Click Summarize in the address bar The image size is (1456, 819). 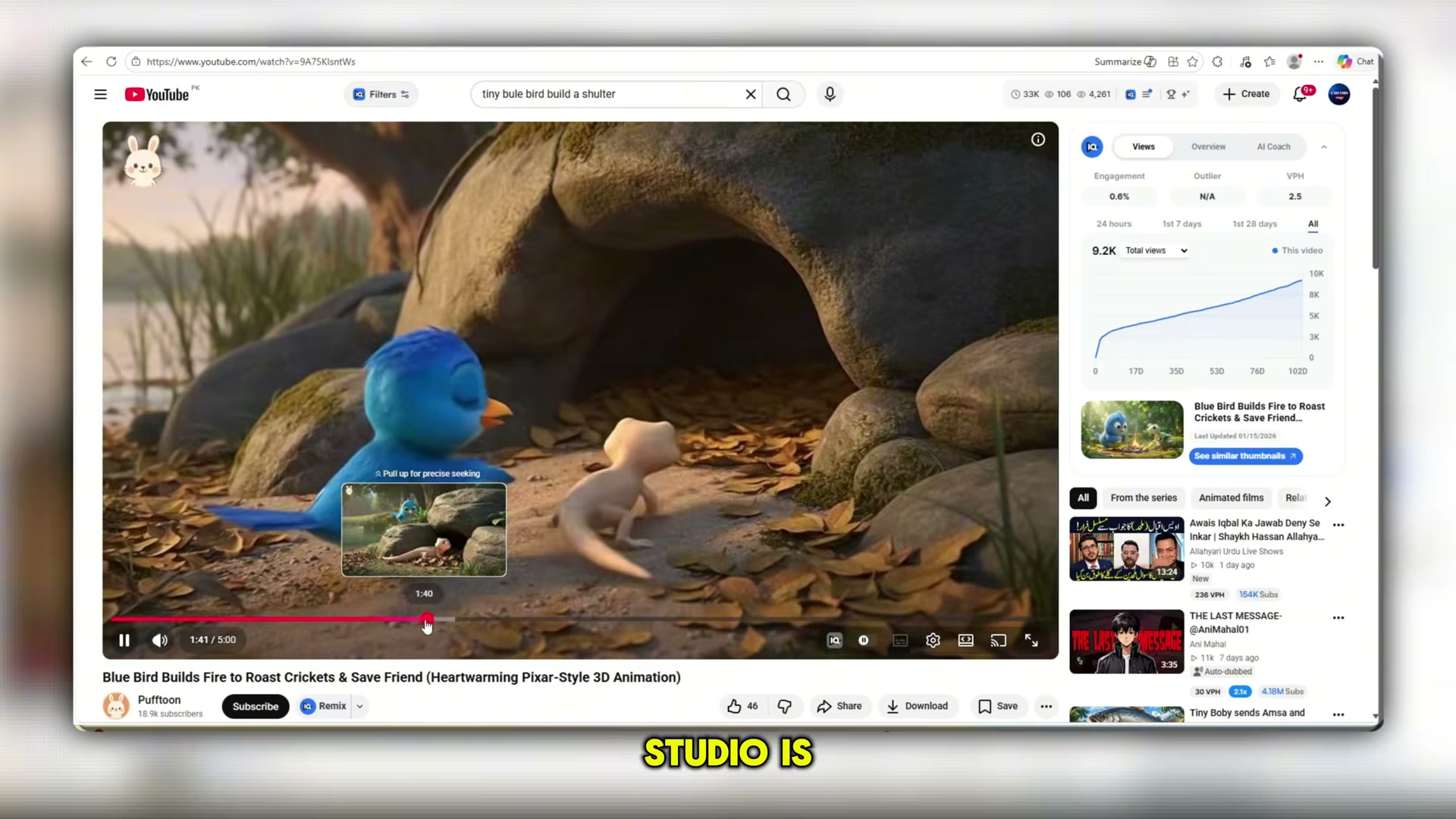tap(1125, 61)
